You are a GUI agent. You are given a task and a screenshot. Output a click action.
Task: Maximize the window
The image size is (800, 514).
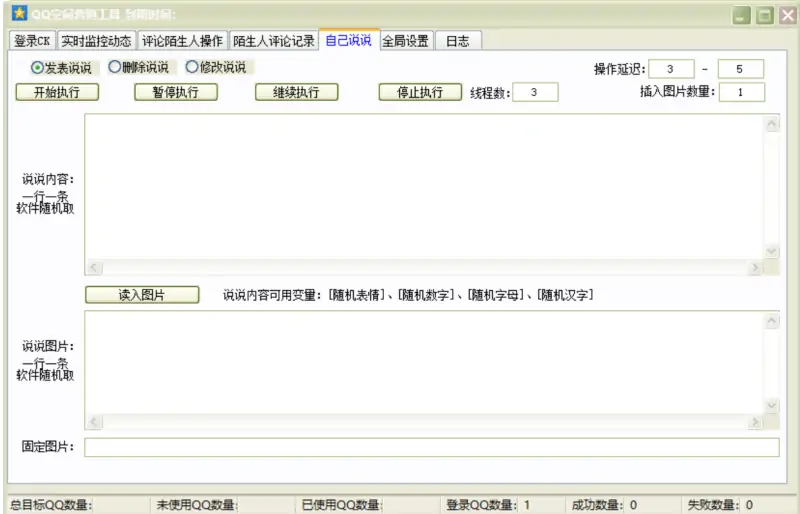pos(765,15)
